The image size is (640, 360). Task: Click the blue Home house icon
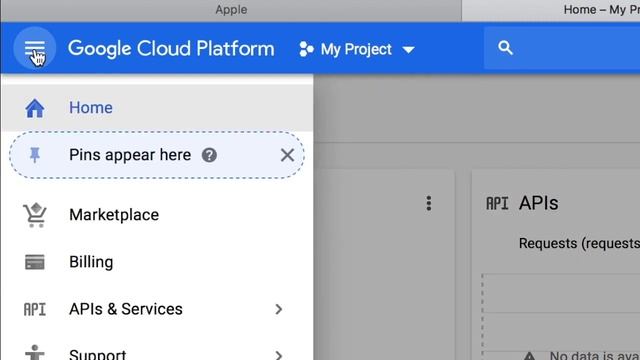[x=35, y=108]
